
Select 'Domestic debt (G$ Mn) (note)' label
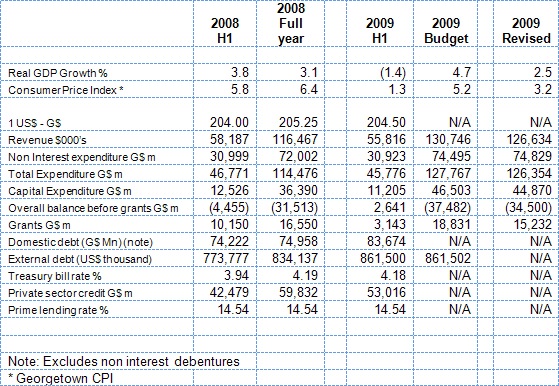[x=81, y=242]
